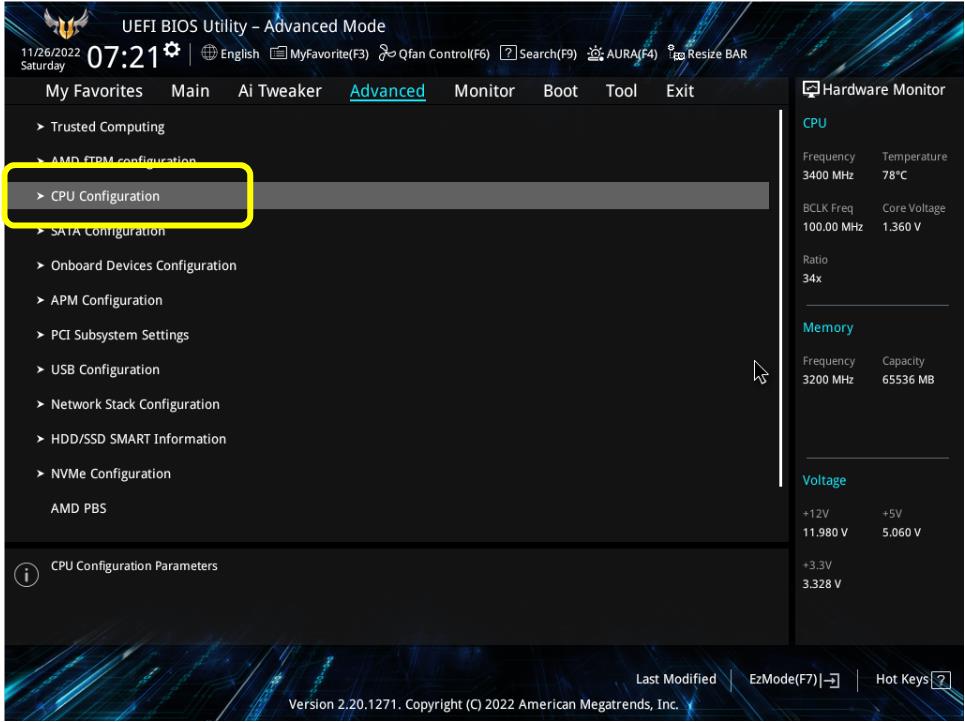Open the Tool tab

(x=621, y=91)
